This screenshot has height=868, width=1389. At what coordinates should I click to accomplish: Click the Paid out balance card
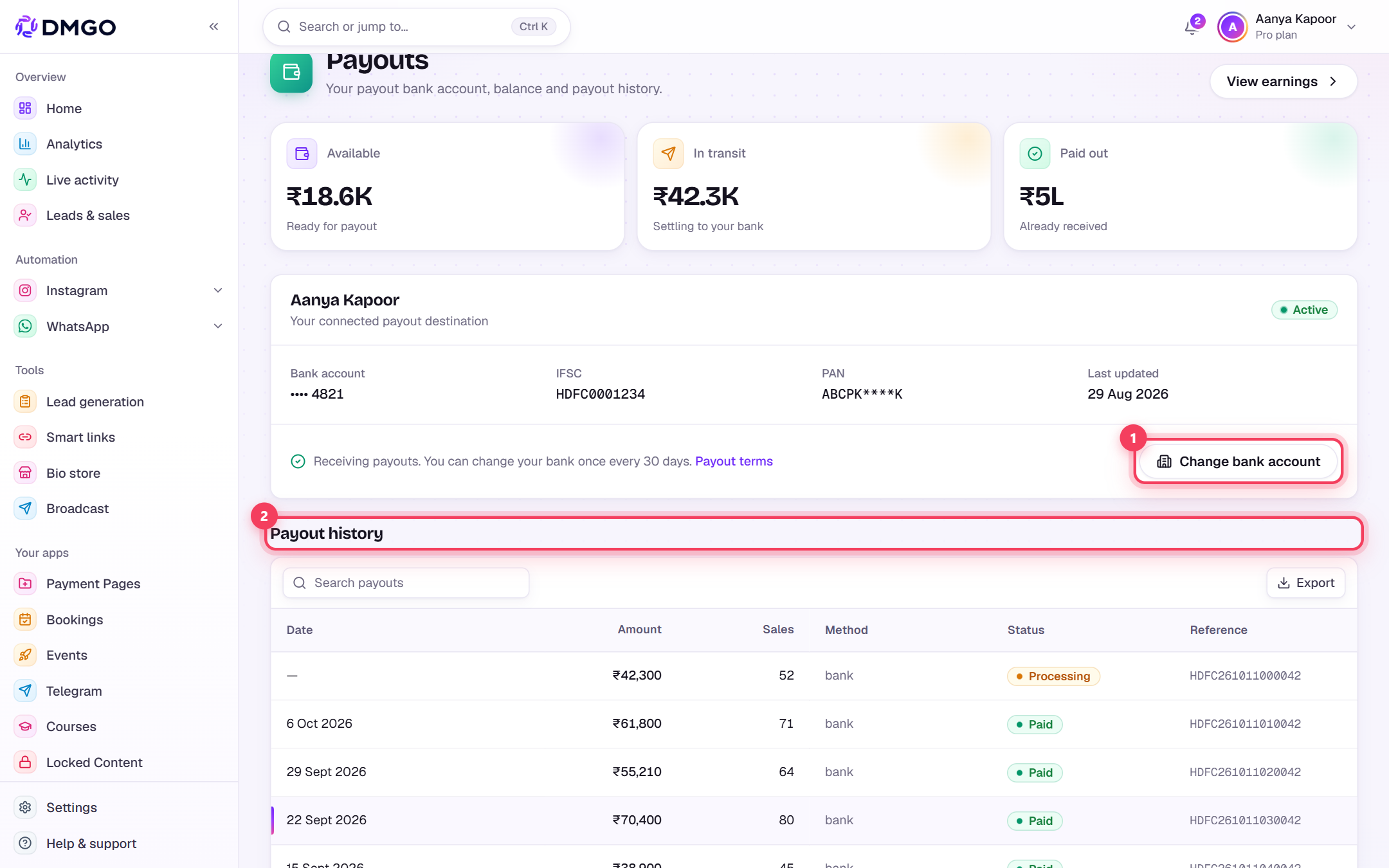point(1180,186)
